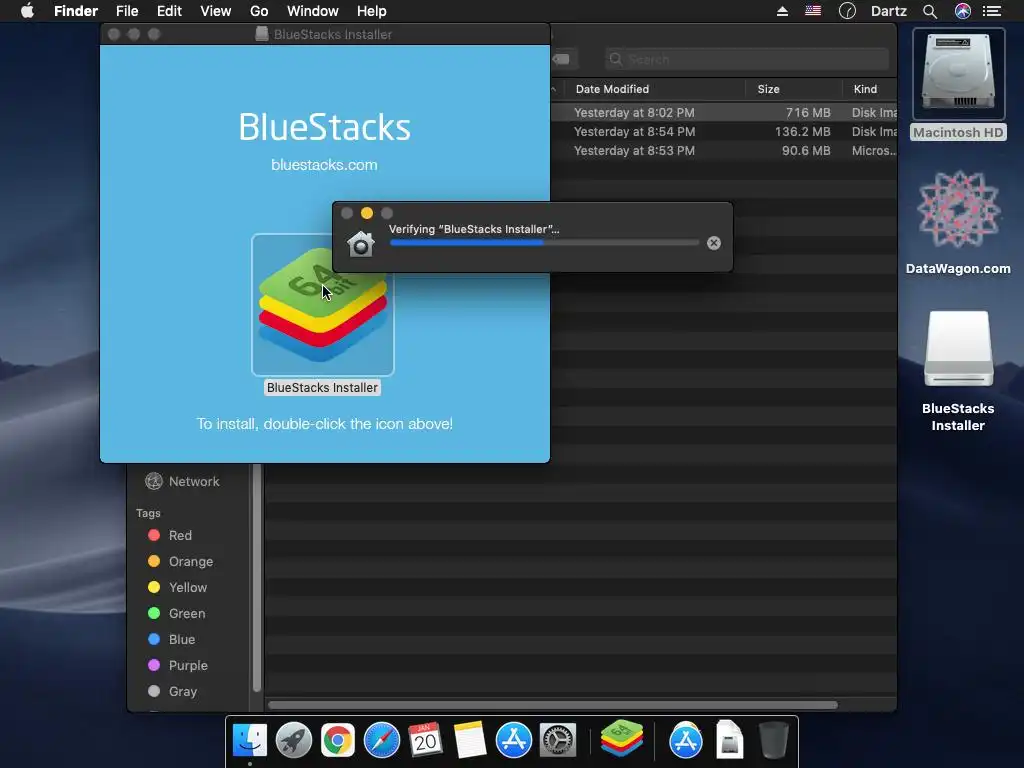This screenshot has width=1024, height=768.
Task: Open Launchpad from the Dock
Action: coord(294,741)
